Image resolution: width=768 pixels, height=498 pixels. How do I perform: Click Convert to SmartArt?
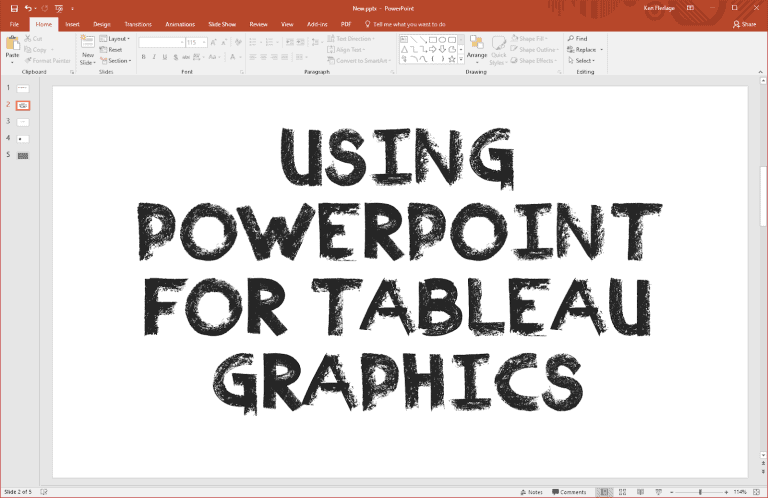coord(359,61)
